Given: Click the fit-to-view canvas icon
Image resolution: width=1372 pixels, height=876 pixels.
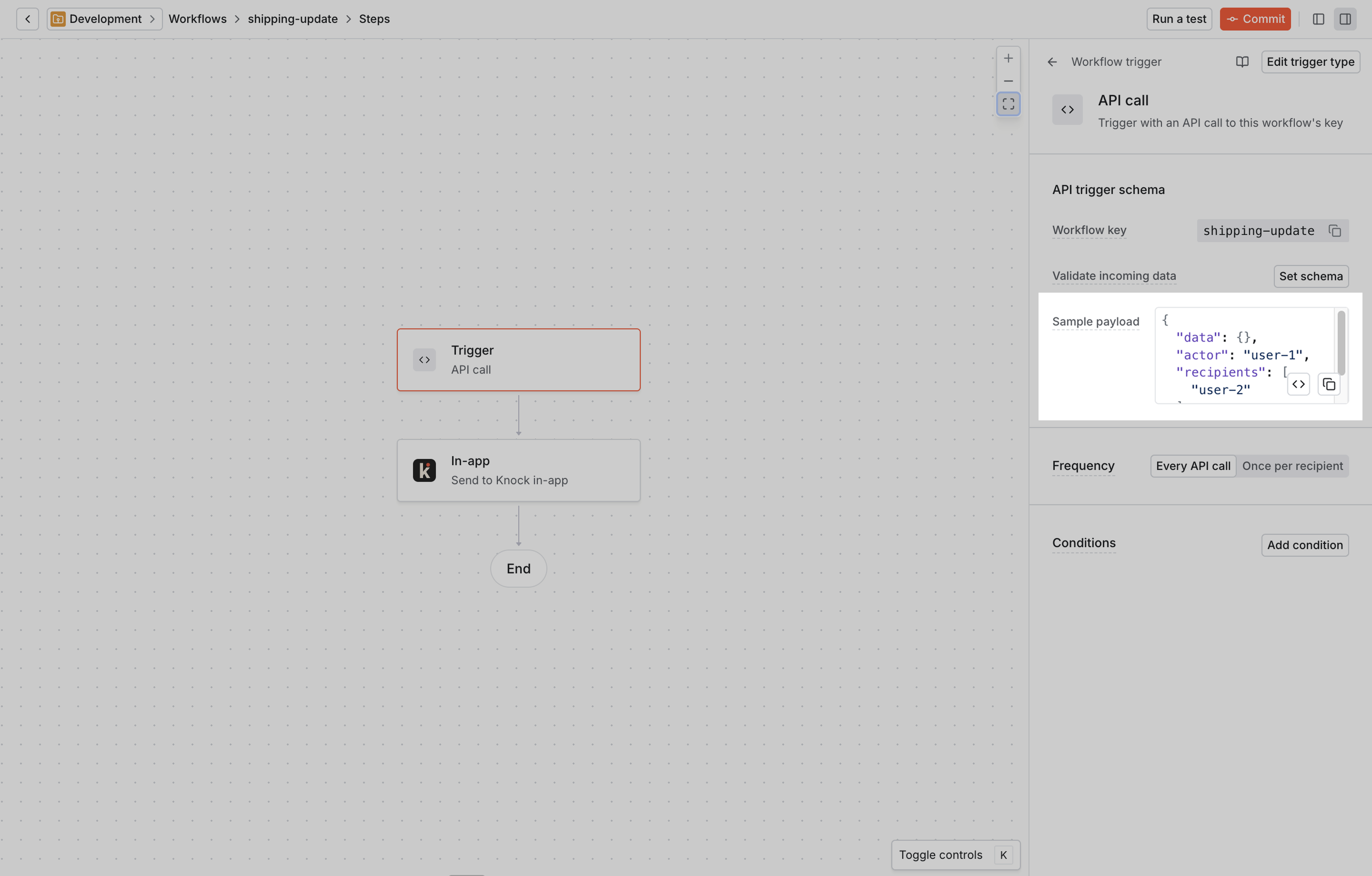Looking at the screenshot, I should (x=1008, y=104).
